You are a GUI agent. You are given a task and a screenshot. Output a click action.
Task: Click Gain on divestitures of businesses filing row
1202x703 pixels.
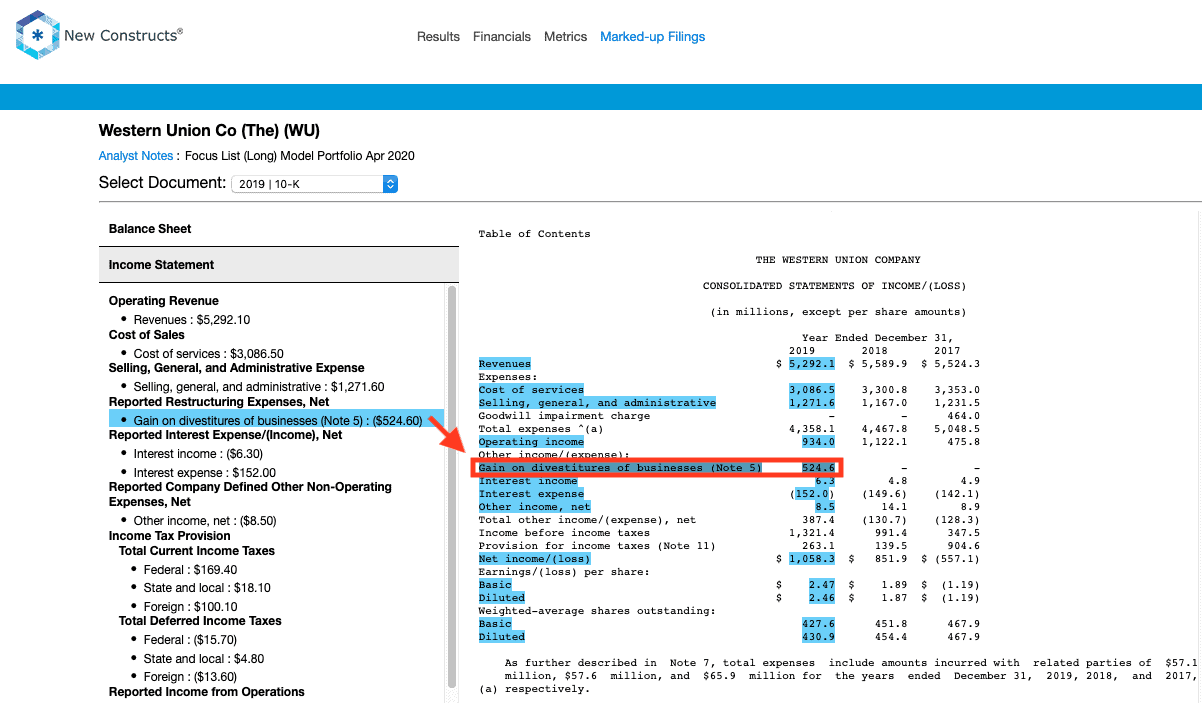pos(657,468)
